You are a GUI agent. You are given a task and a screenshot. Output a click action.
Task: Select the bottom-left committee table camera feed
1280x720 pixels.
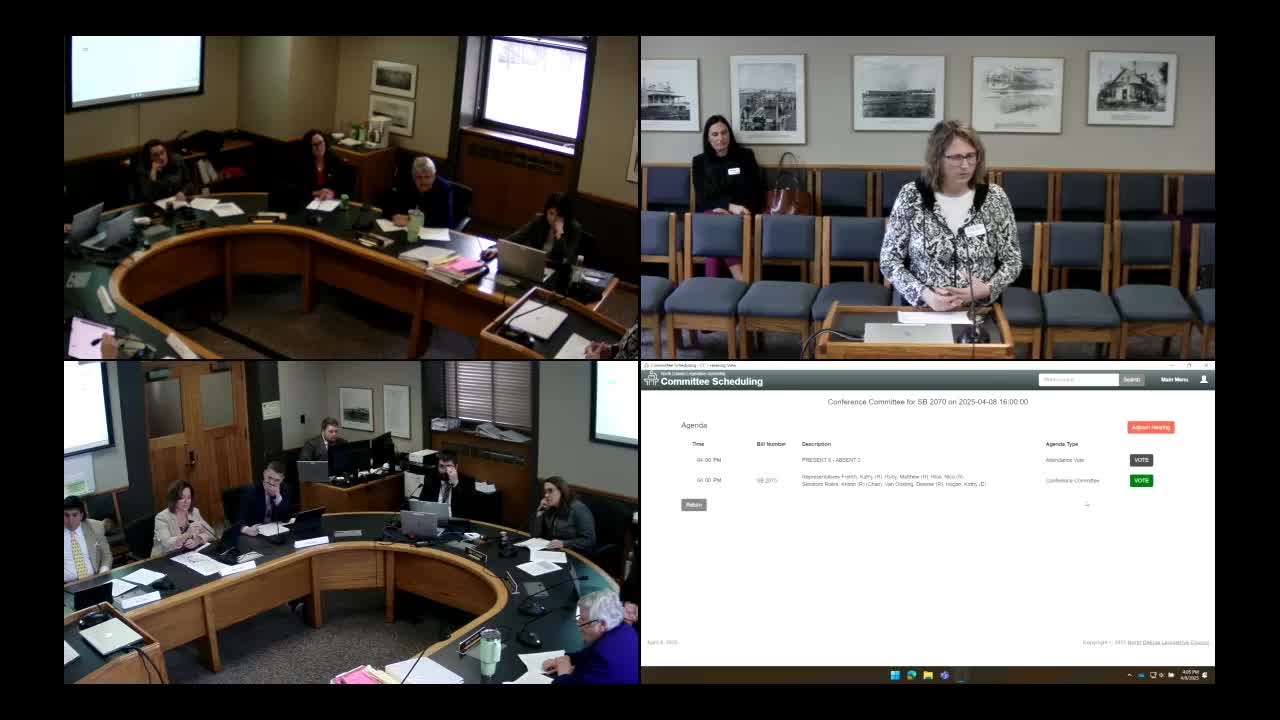click(352, 523)
